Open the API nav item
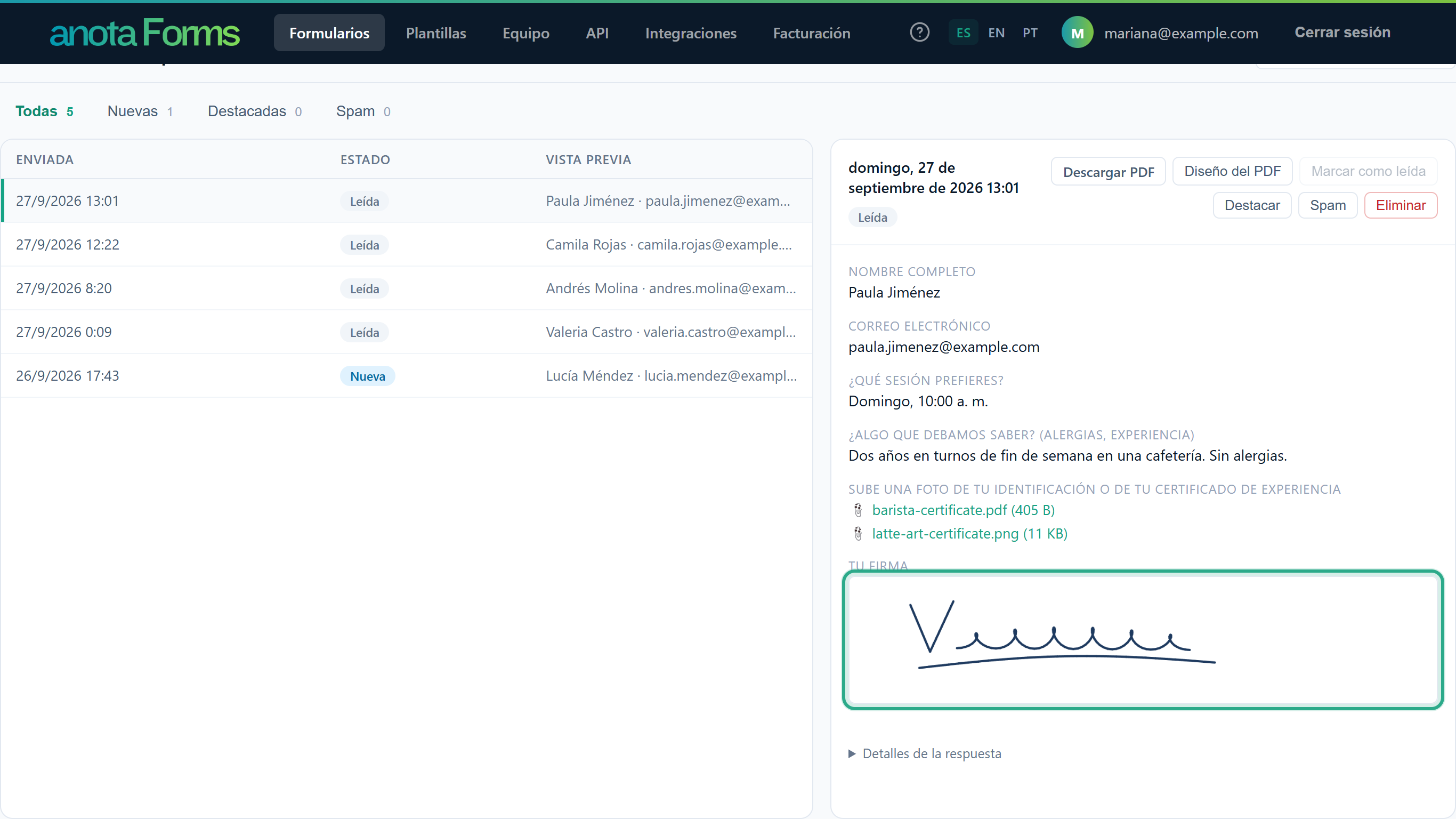 click(x=597, y=33)
